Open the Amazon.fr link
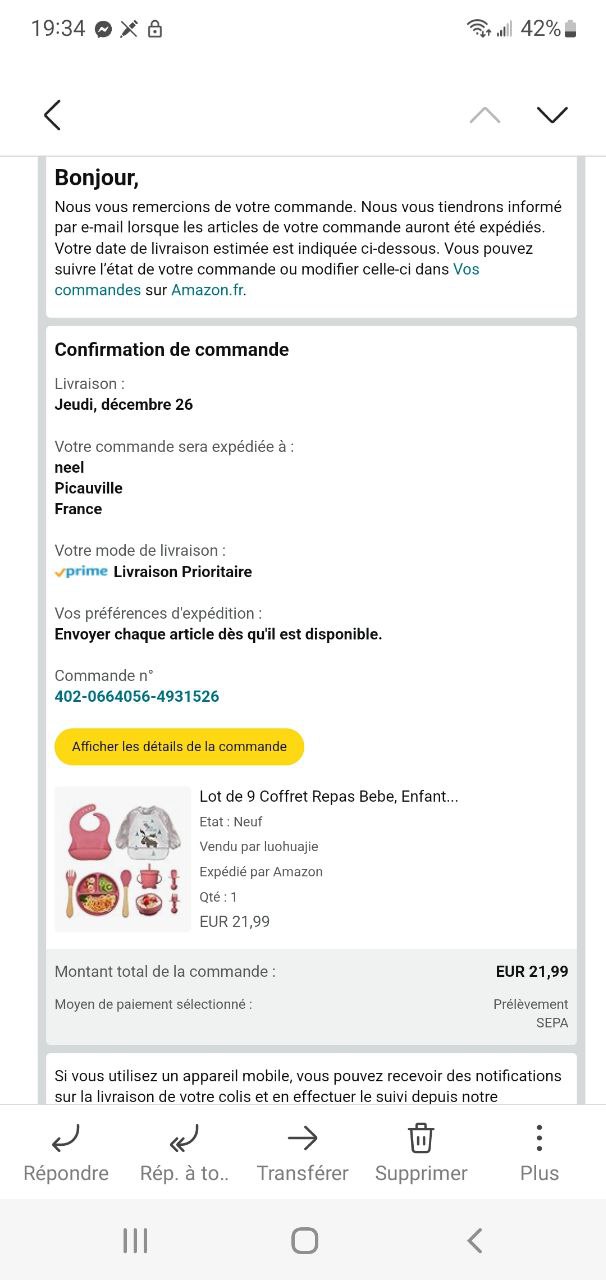Viewport: 606px width, 1280px height. (x=208, y=290)
